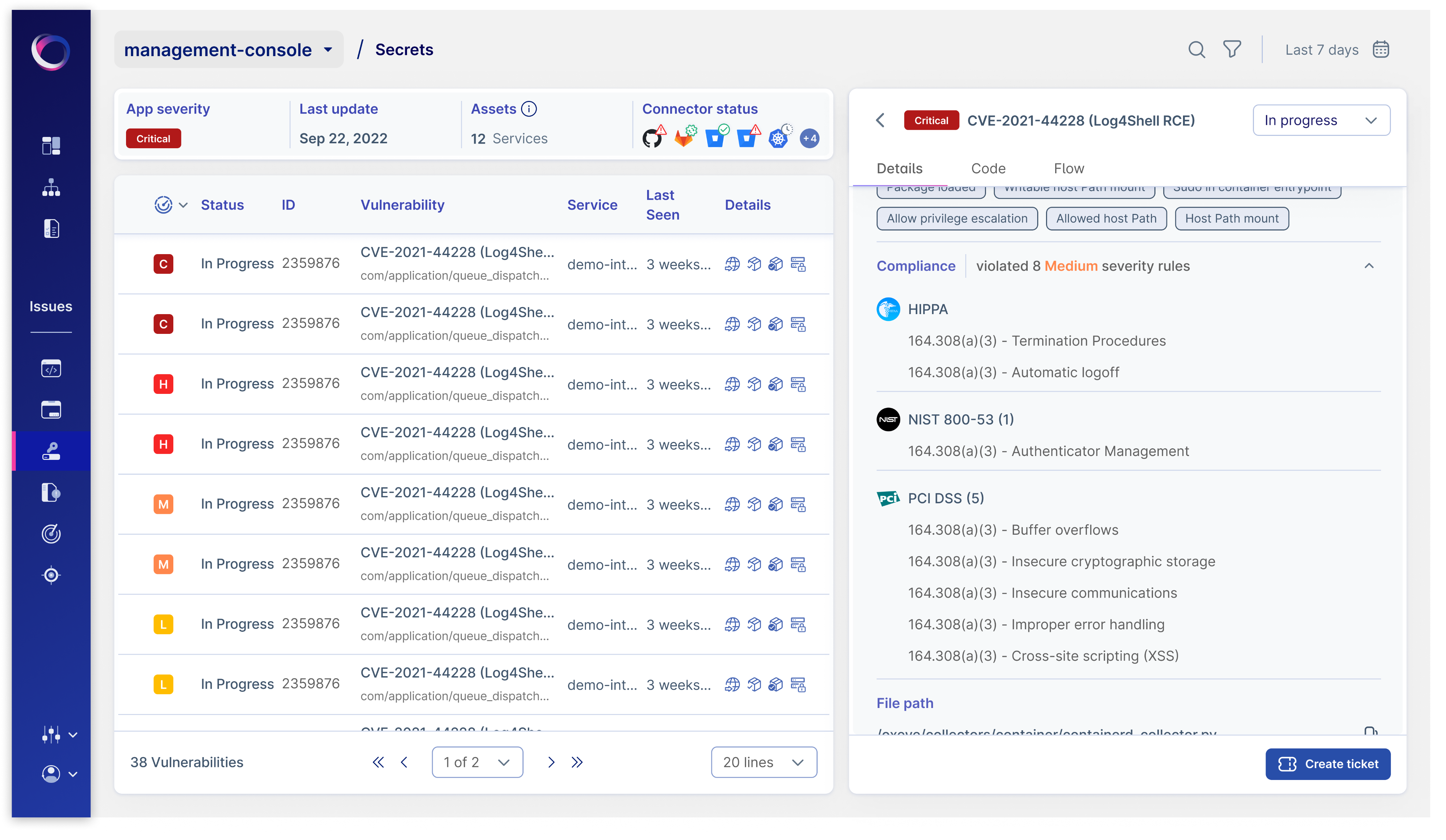
Task: Click the Issues sidebar label
Action: [51, 306]
